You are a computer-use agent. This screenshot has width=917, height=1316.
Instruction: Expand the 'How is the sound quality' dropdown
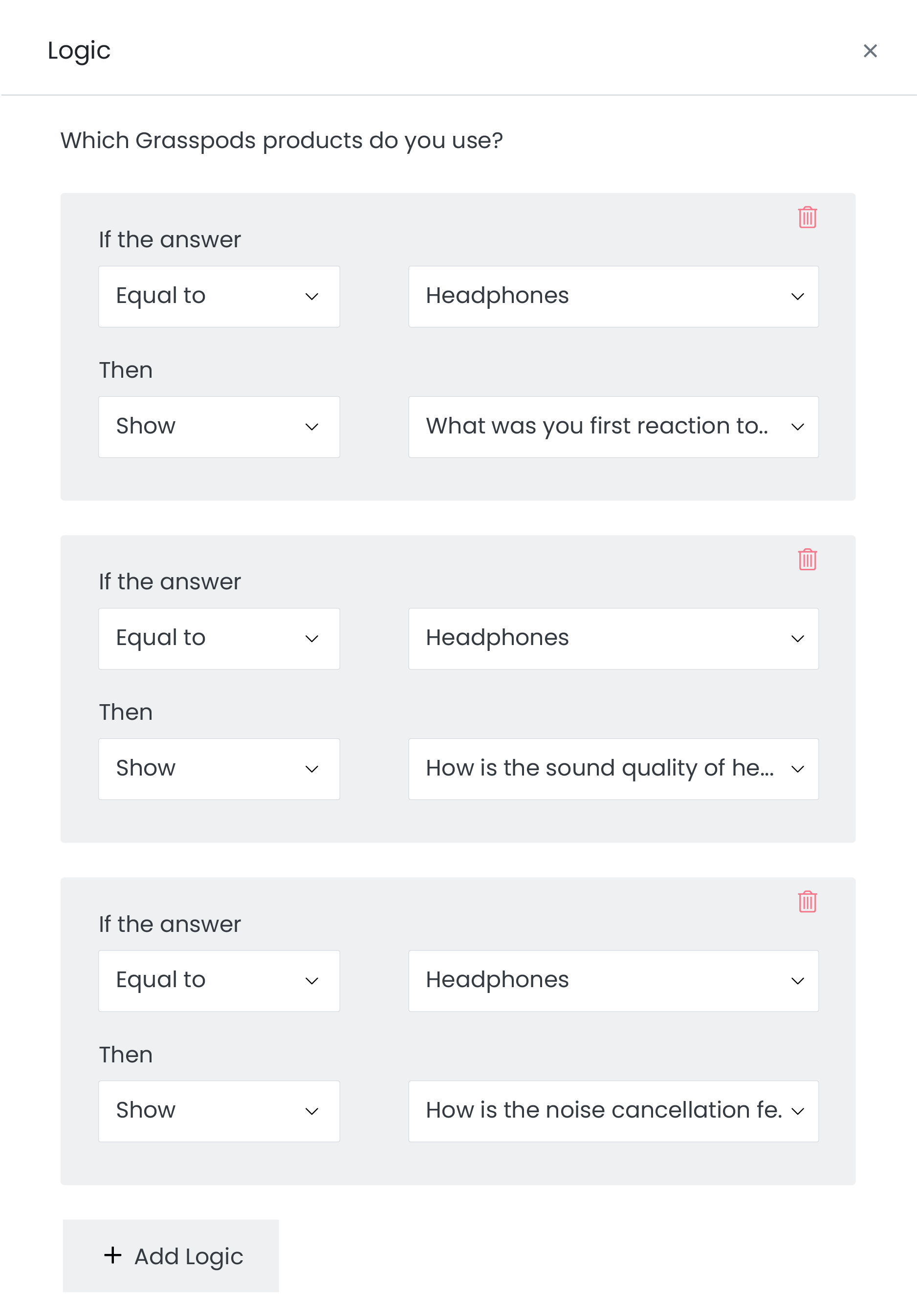point(612,769)
